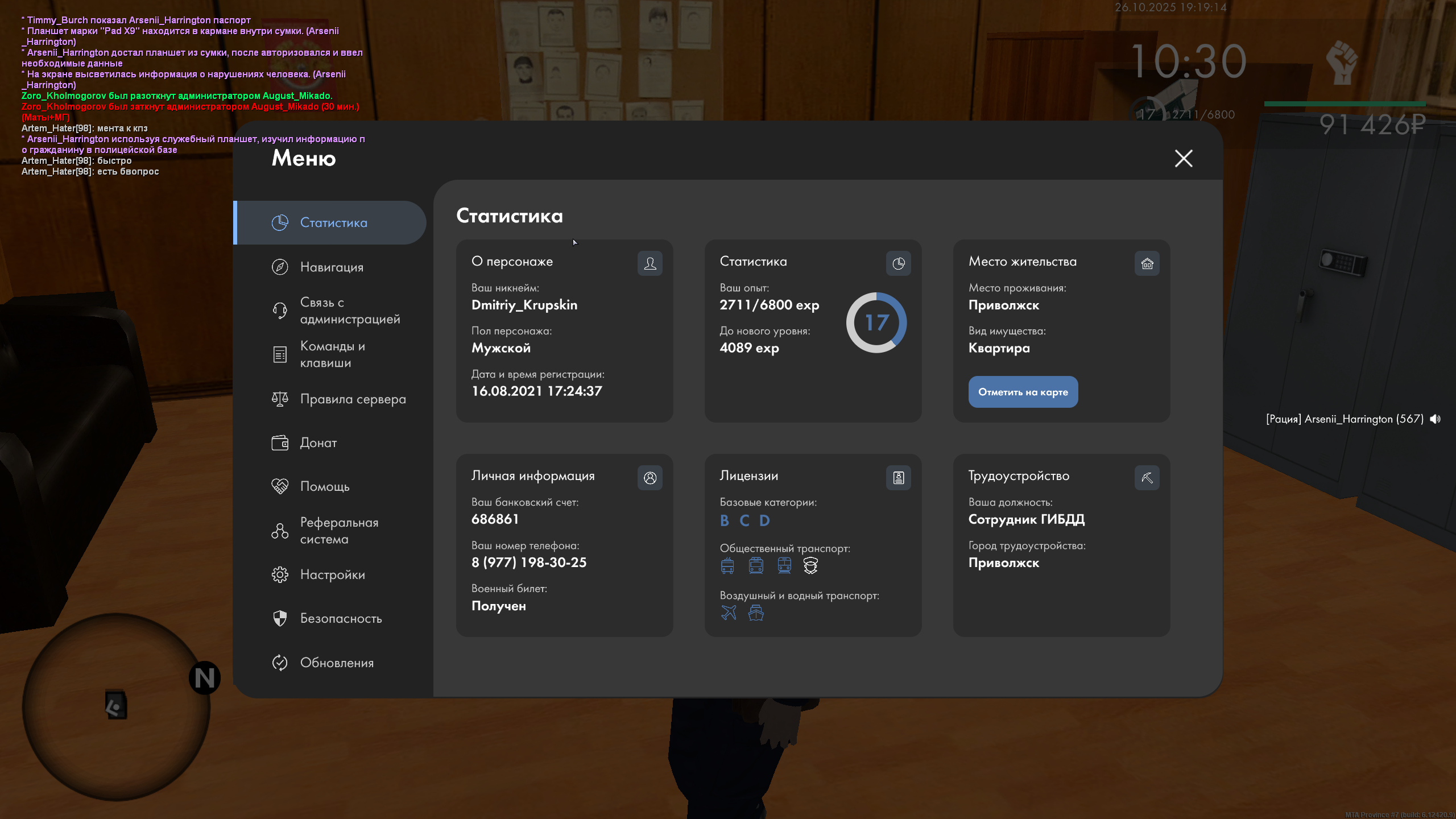The height and width of the screenshot is (819, 1456).
Task: Click the airplane license icon
Action: (729, 613)
